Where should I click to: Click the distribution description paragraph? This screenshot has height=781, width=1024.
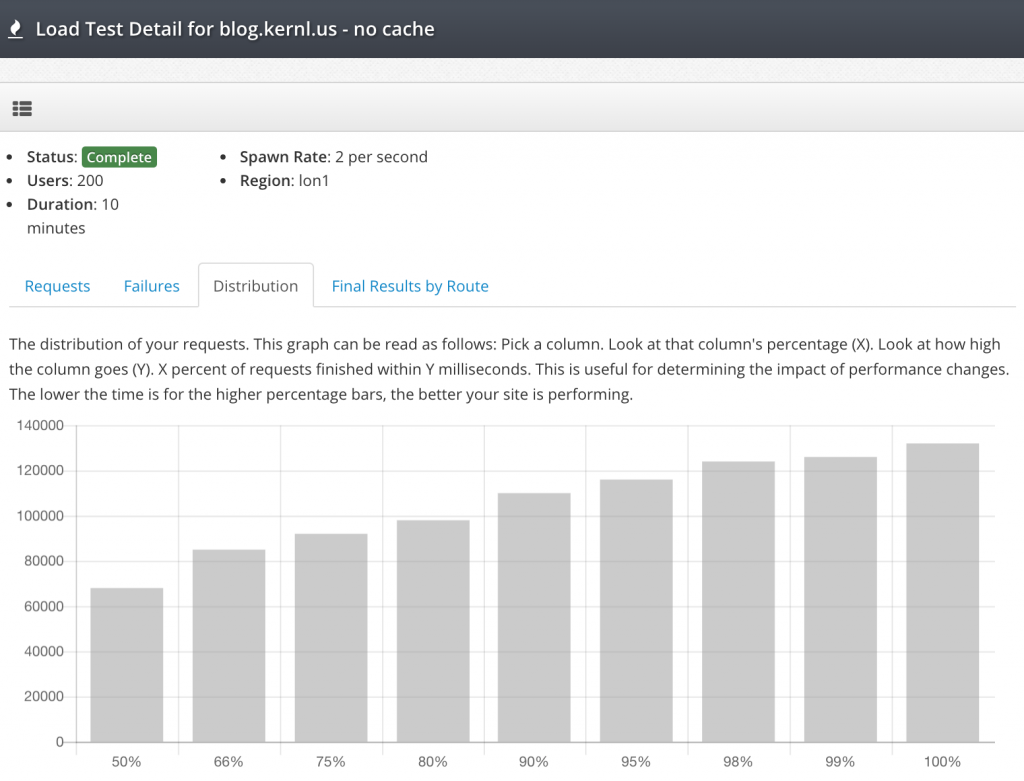tap(509, 369)
